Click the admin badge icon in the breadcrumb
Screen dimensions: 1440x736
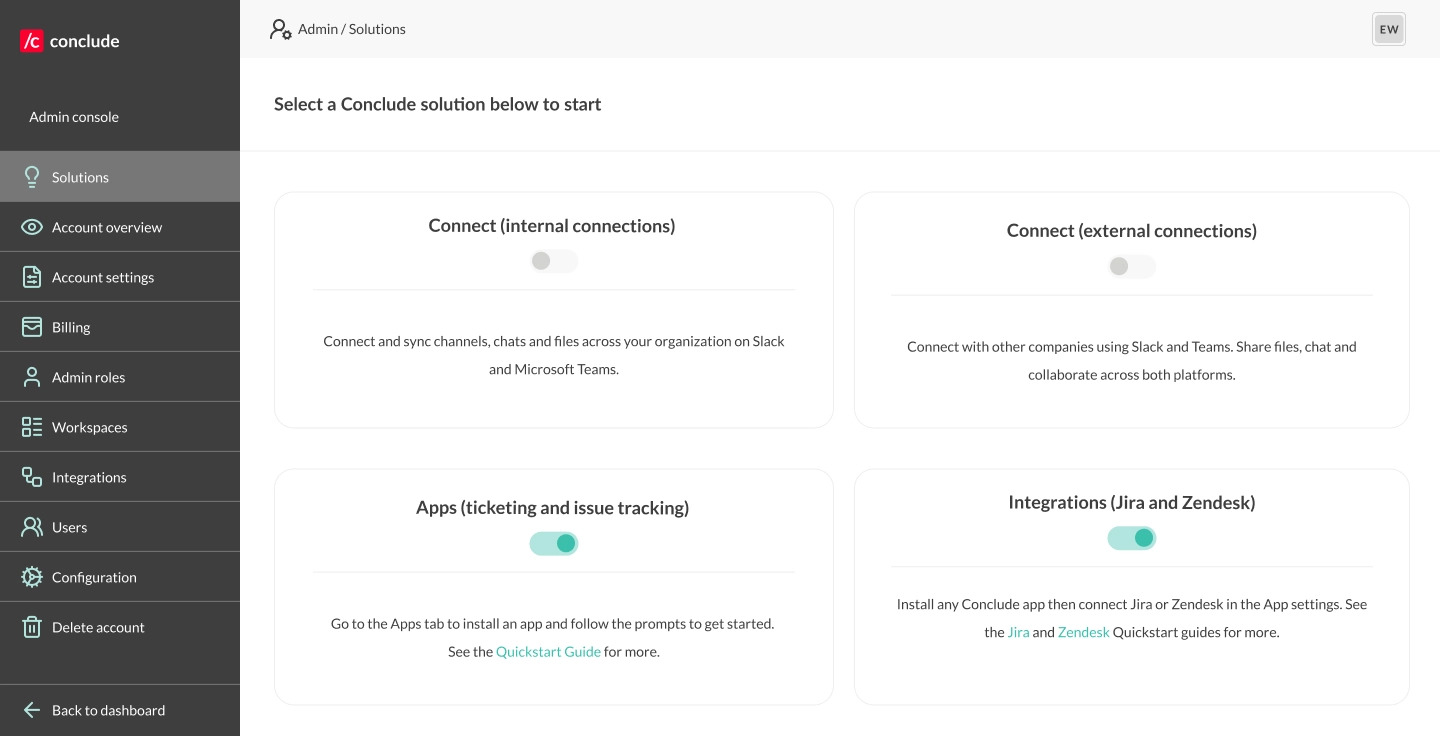[x=280, y=29]
